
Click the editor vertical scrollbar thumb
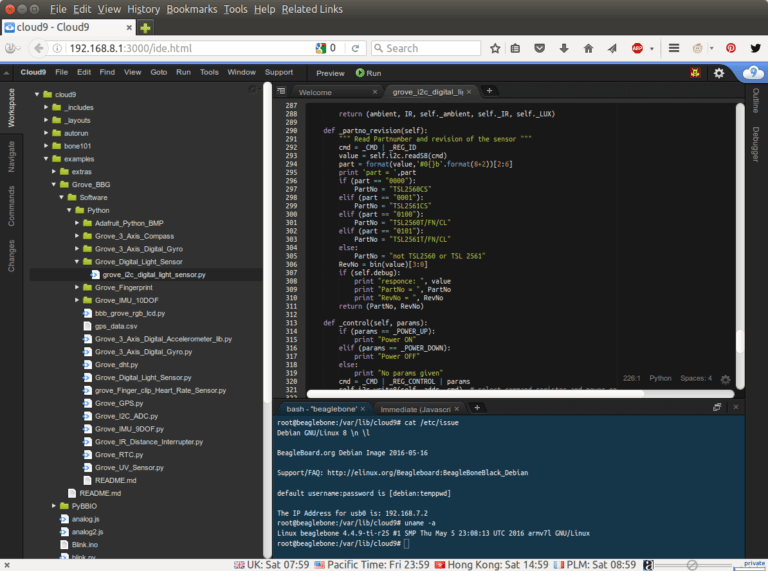tap(740, 341)
